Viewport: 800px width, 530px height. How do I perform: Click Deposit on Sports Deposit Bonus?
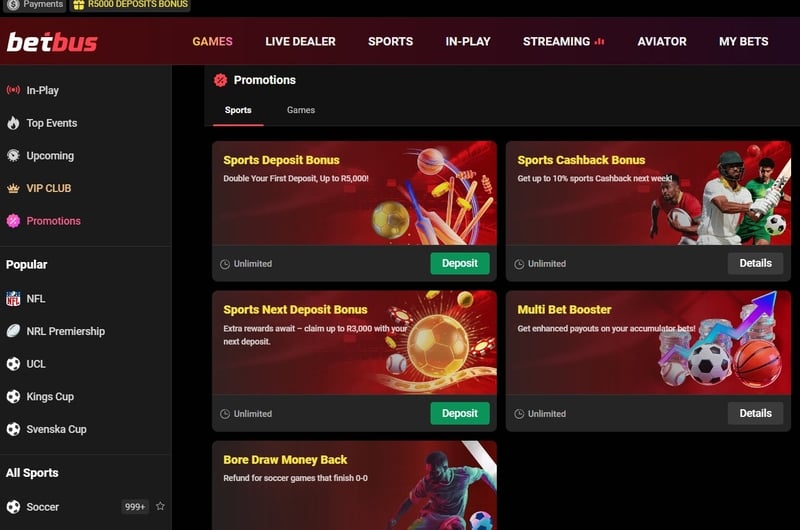tap(460, 263)
